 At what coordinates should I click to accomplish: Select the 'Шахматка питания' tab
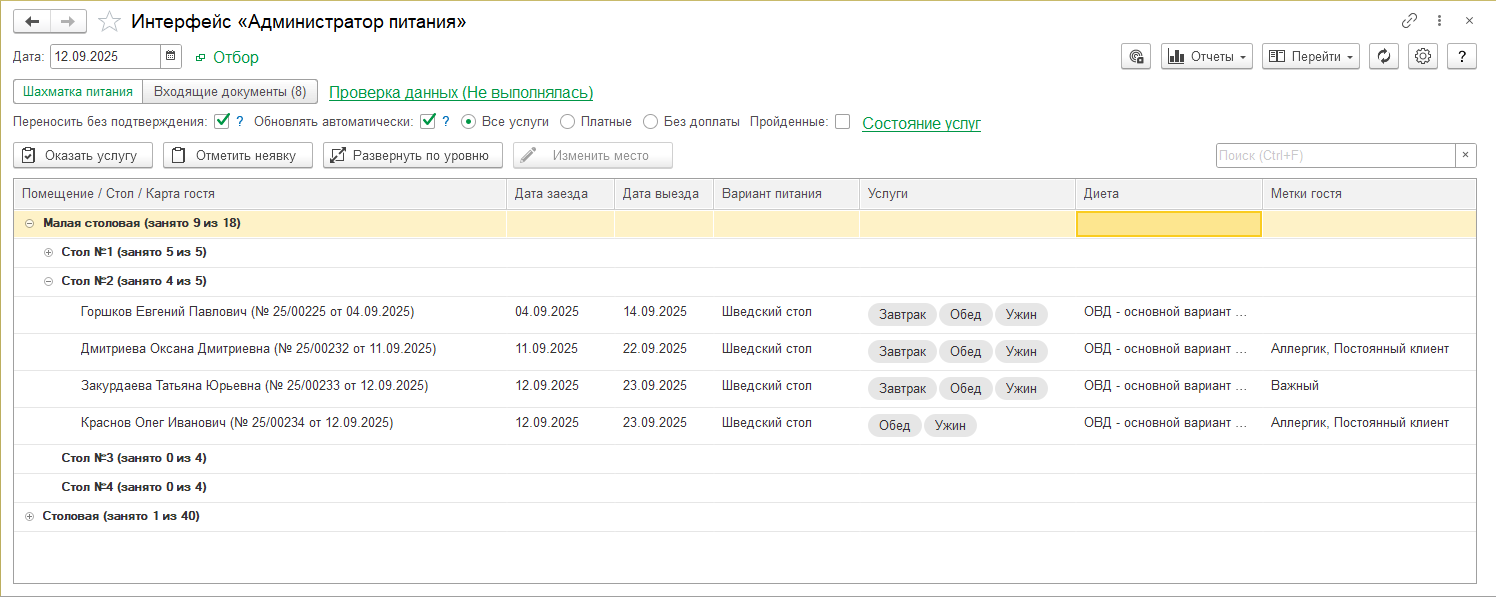pos(78,92)
